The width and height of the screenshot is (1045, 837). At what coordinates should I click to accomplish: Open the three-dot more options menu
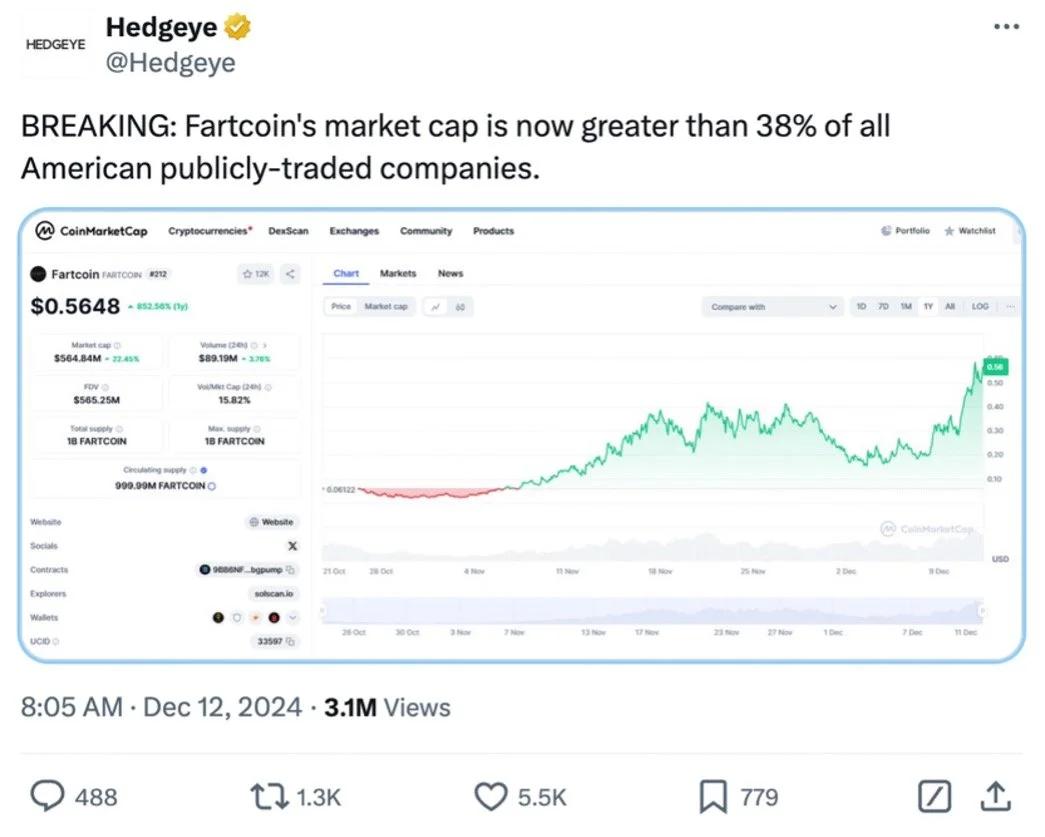click(x=1006, y=27)
